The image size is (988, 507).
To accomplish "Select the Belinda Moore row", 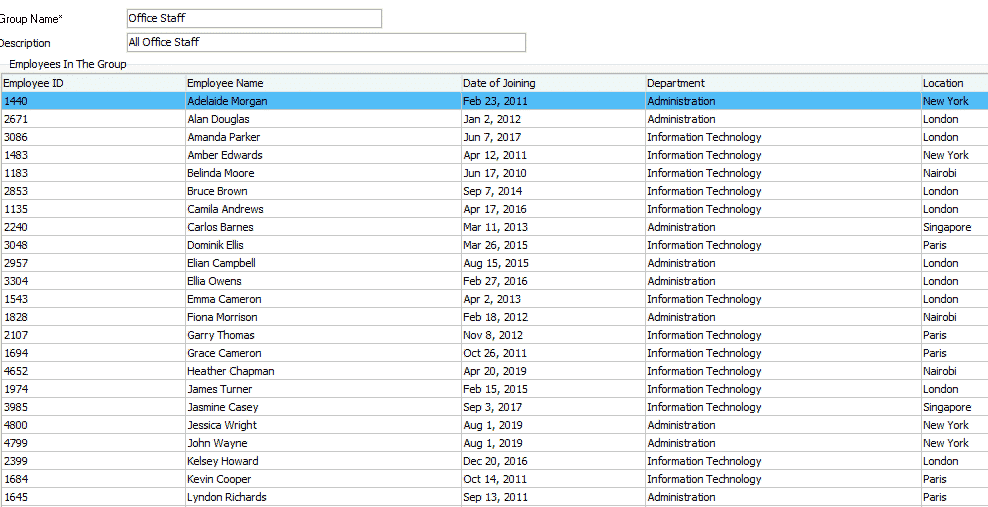I will click(x=495, y=173).
